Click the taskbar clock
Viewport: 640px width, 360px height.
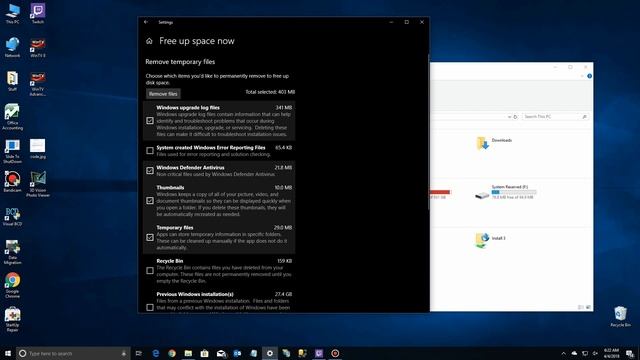point(611,353)
